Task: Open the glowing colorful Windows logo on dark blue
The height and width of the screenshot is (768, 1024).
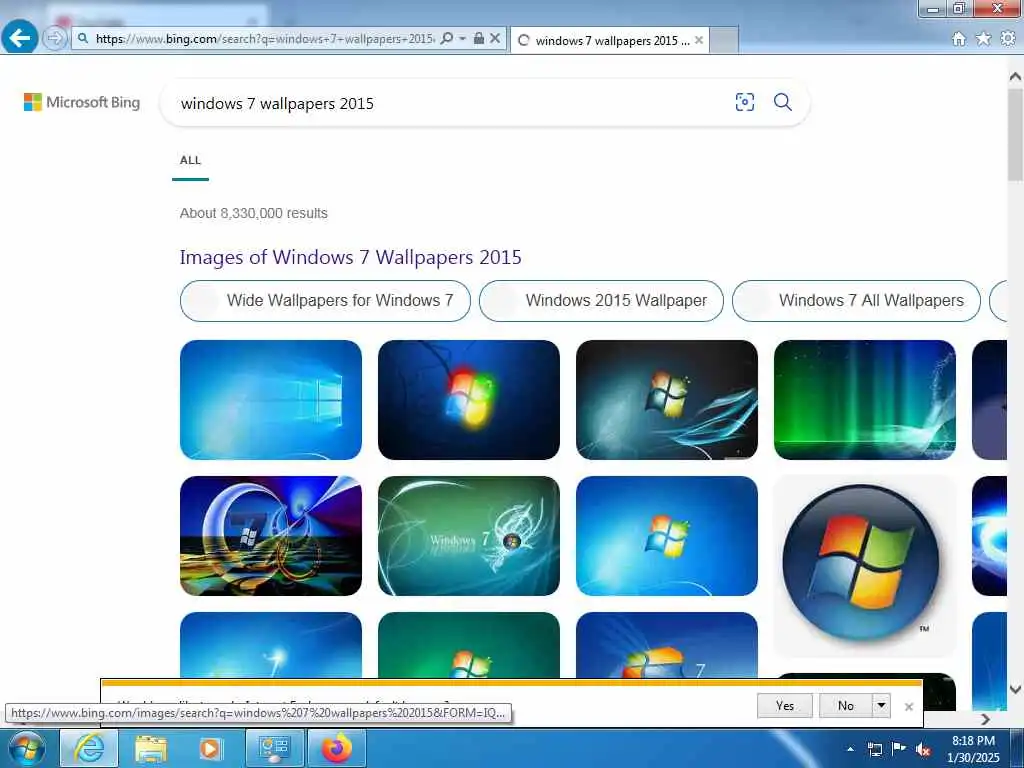Action: 469,400
